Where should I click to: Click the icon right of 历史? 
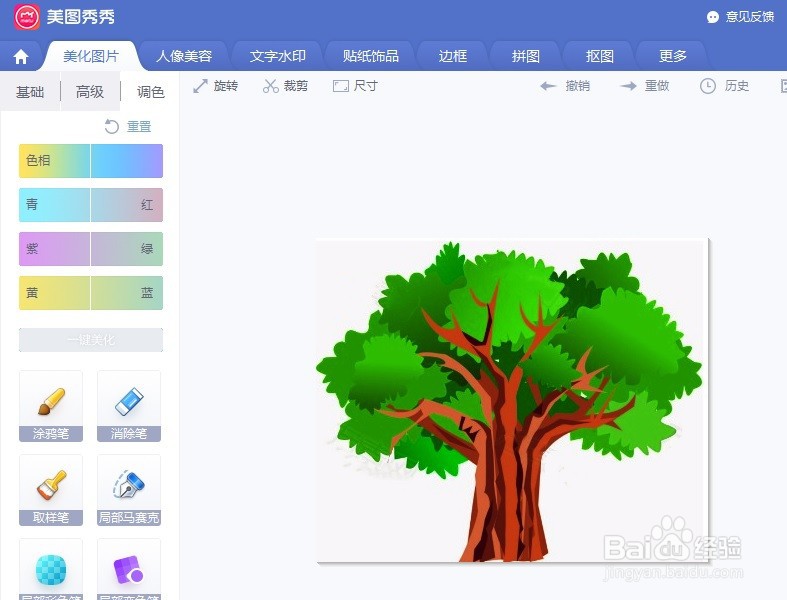[783, 86]
